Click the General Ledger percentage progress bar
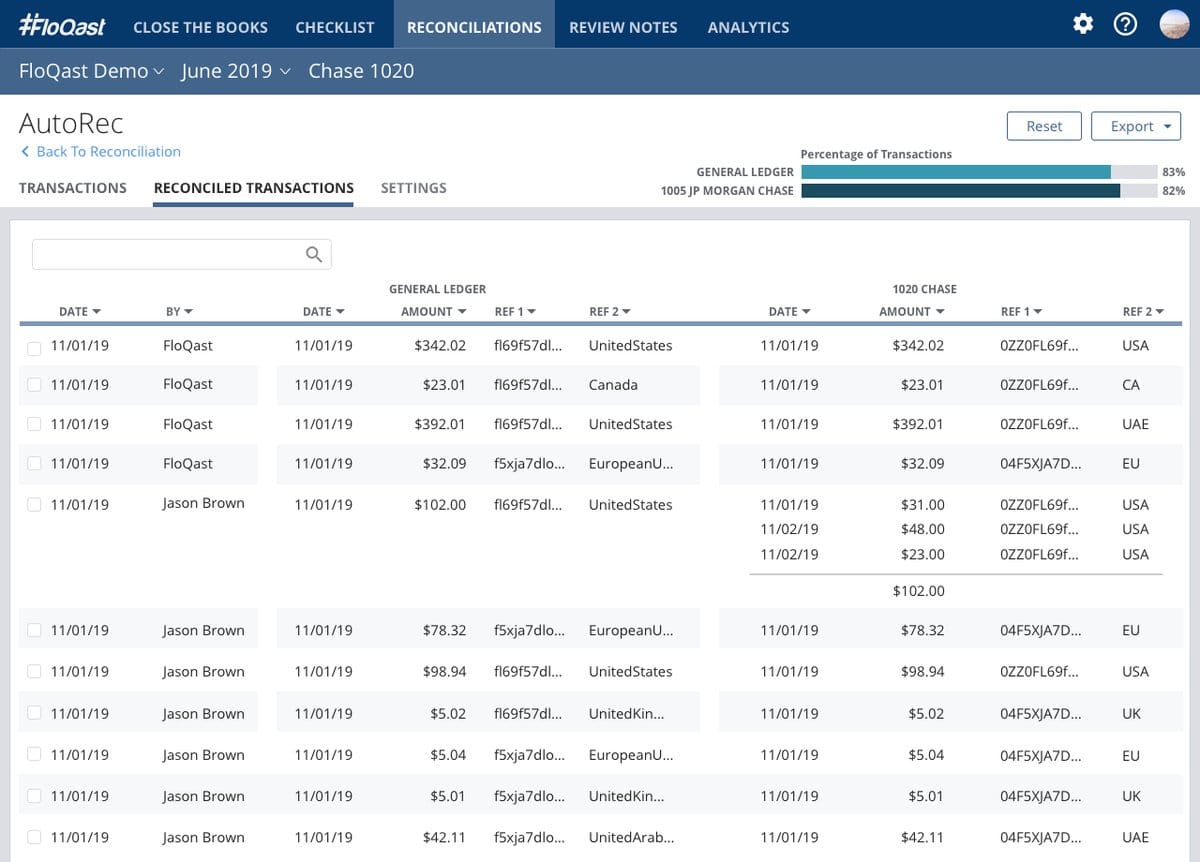Screen dimensions: 1200x862 tap(978, 172)
